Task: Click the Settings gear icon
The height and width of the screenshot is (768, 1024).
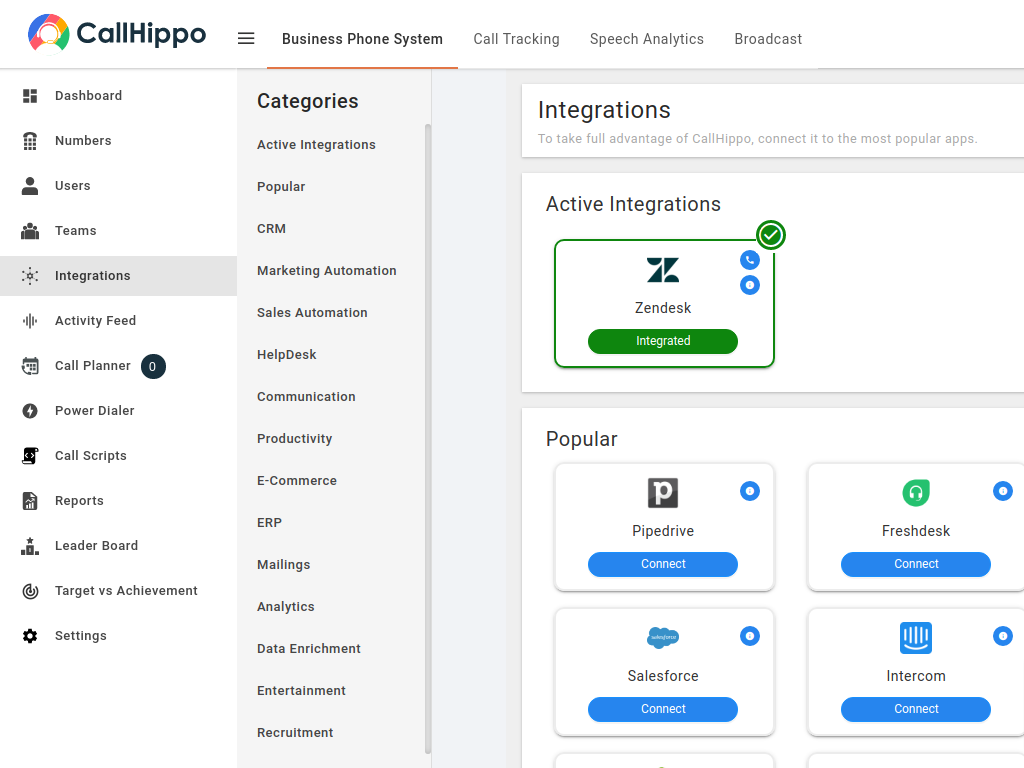Action: (x=30, y=636)
